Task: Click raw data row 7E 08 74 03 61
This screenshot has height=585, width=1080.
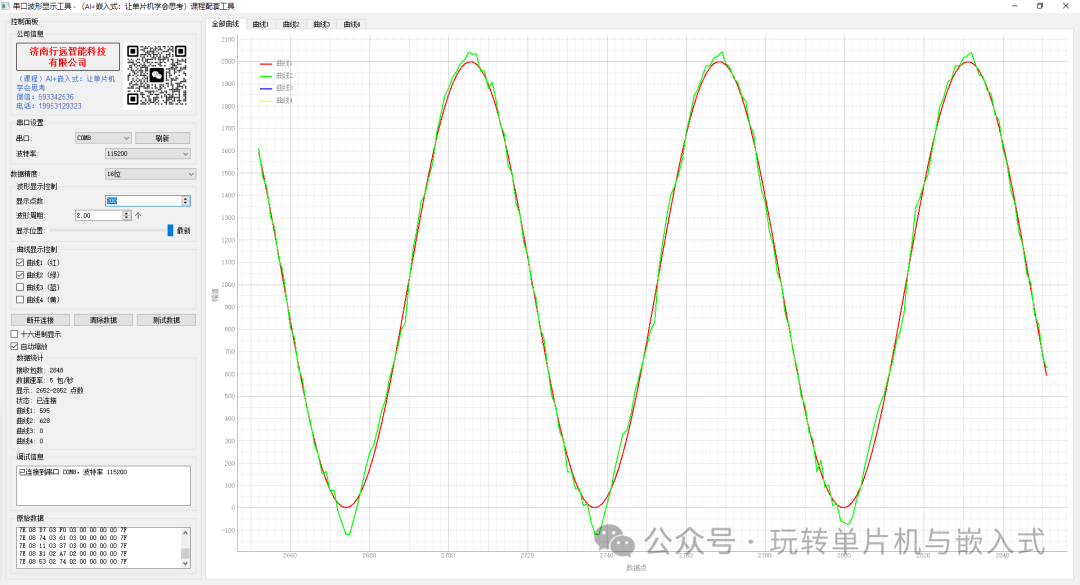Action: click(x=73, y=538)
